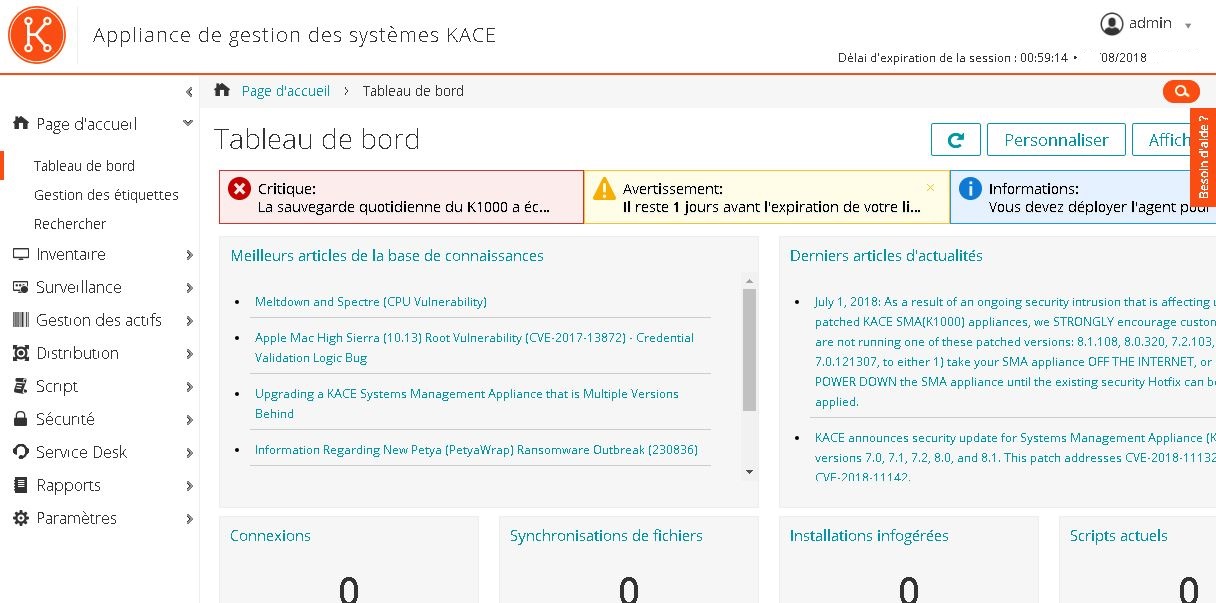This screenshot has height=603, width=1216.
Task: Refresh the dashboard with the reload icon
Action: tap(955, 140)
